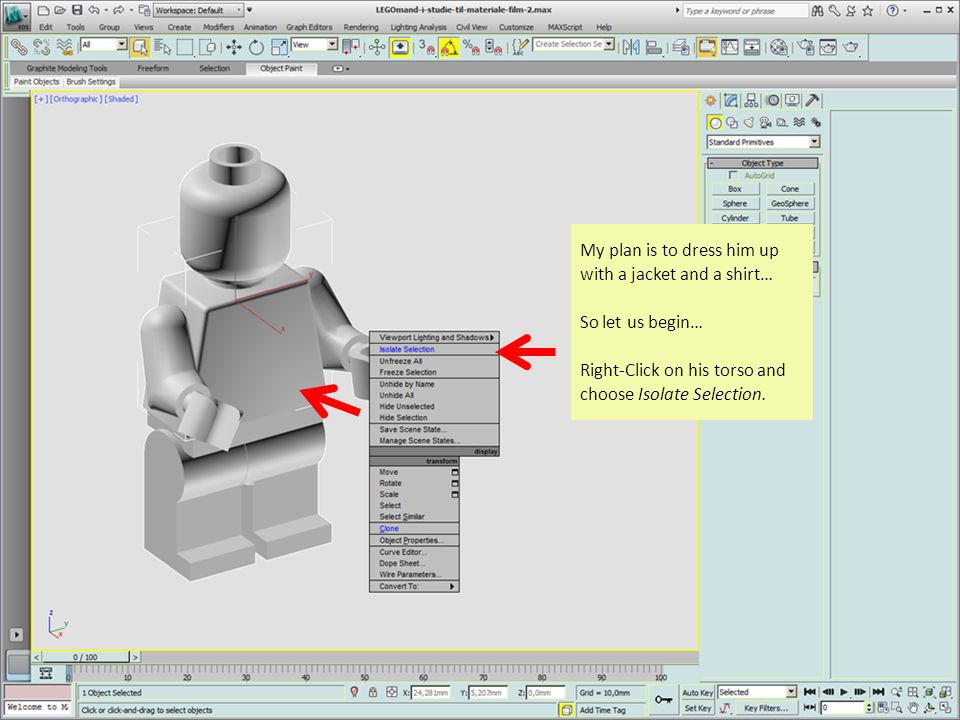Click the Bind to Space Warp icon

click(x=65, y=47)
